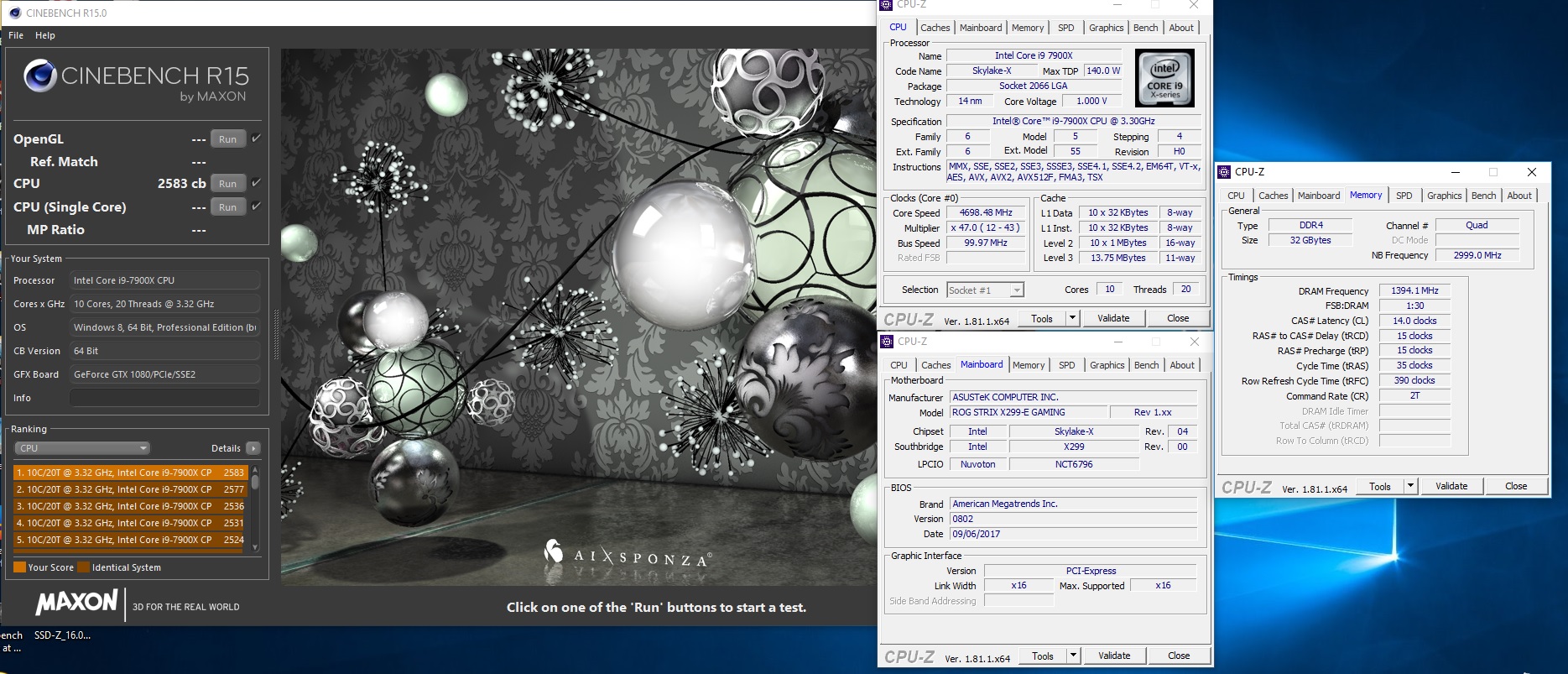Screen dimensions: 1568x674
Task: Open the Cinebench Help menu
Action: click(45, 35)
